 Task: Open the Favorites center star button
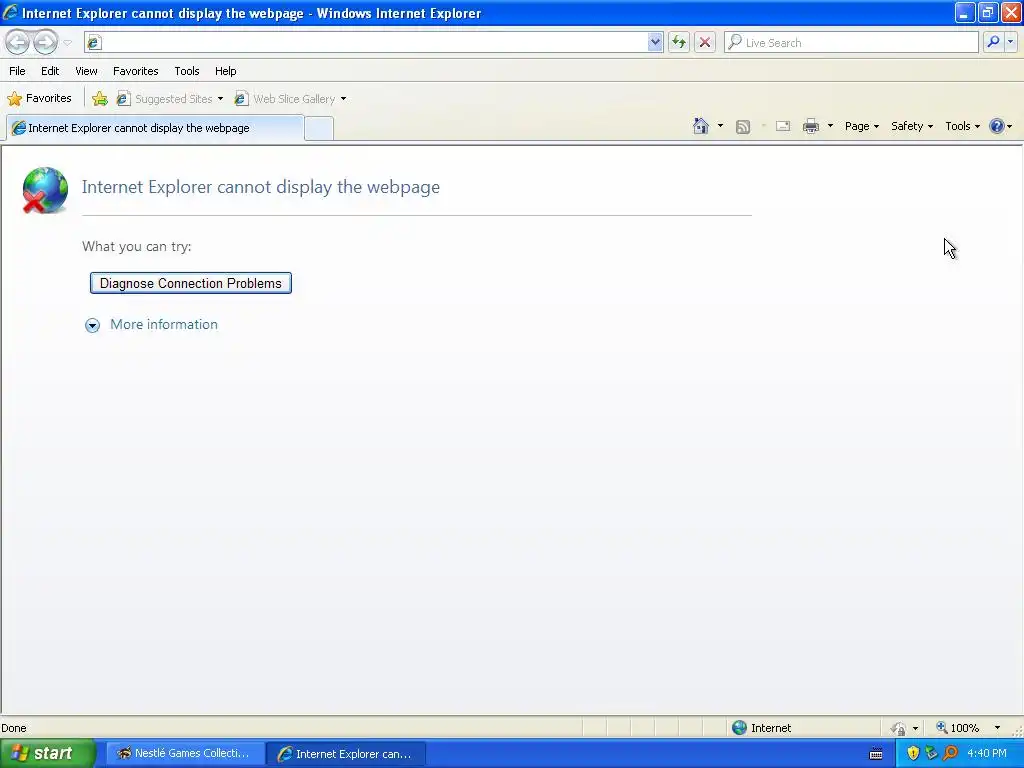pyautogui.click(x=40, y=99)
